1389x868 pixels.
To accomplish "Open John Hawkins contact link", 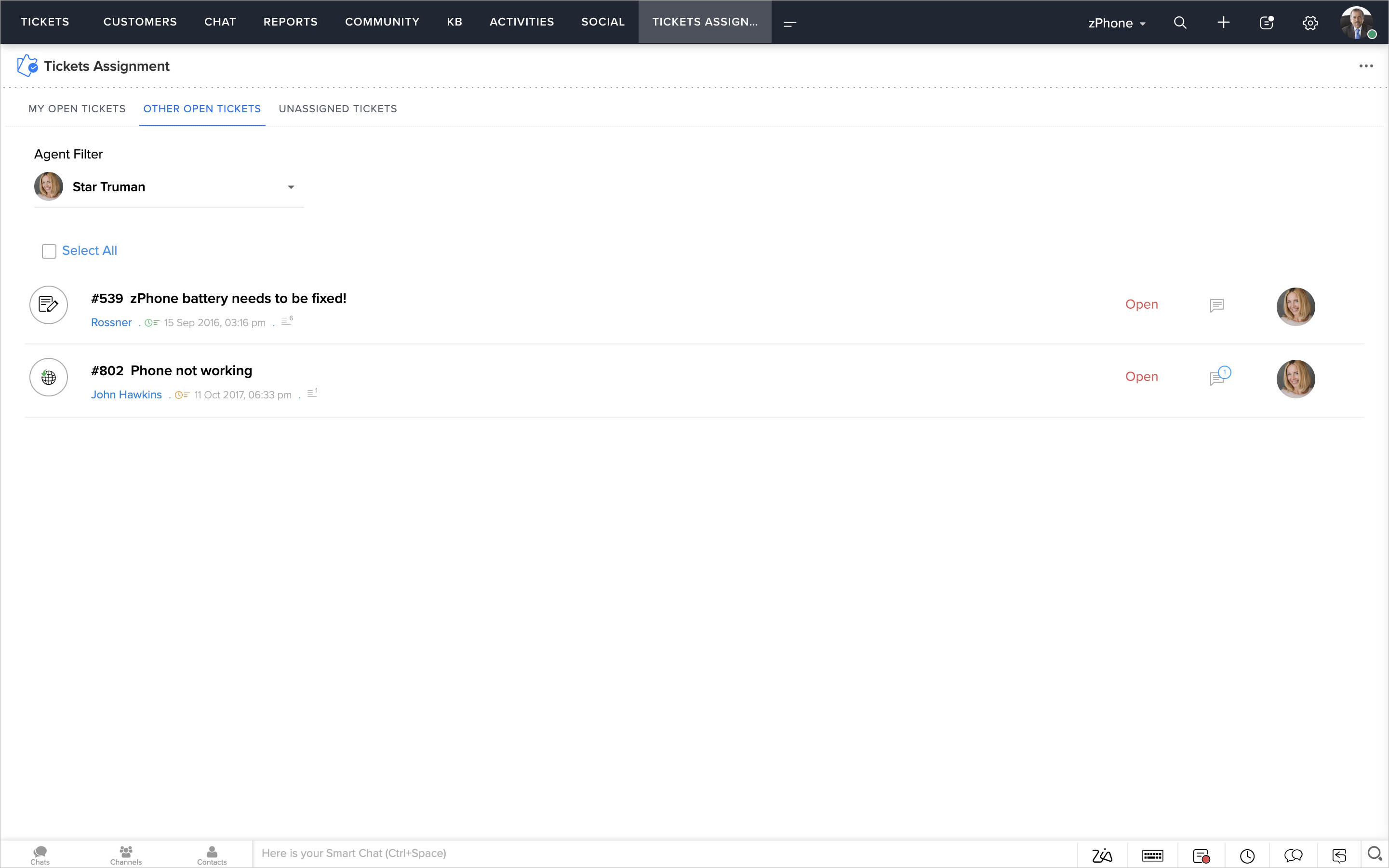I will click(126, 395).
